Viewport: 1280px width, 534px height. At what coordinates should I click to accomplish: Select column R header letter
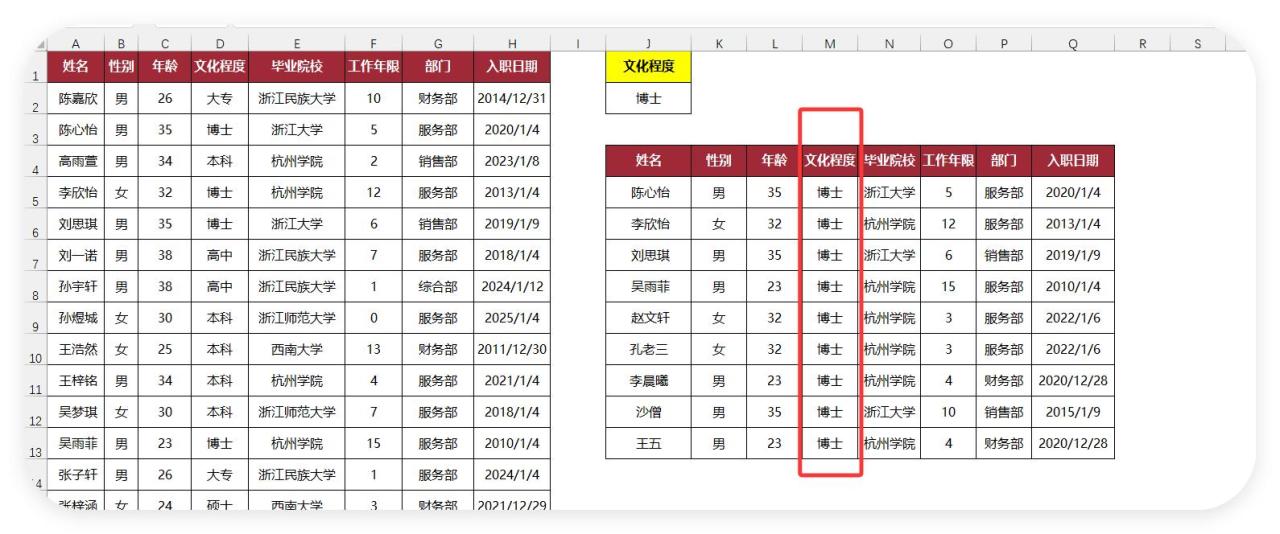pos(1142,44)
